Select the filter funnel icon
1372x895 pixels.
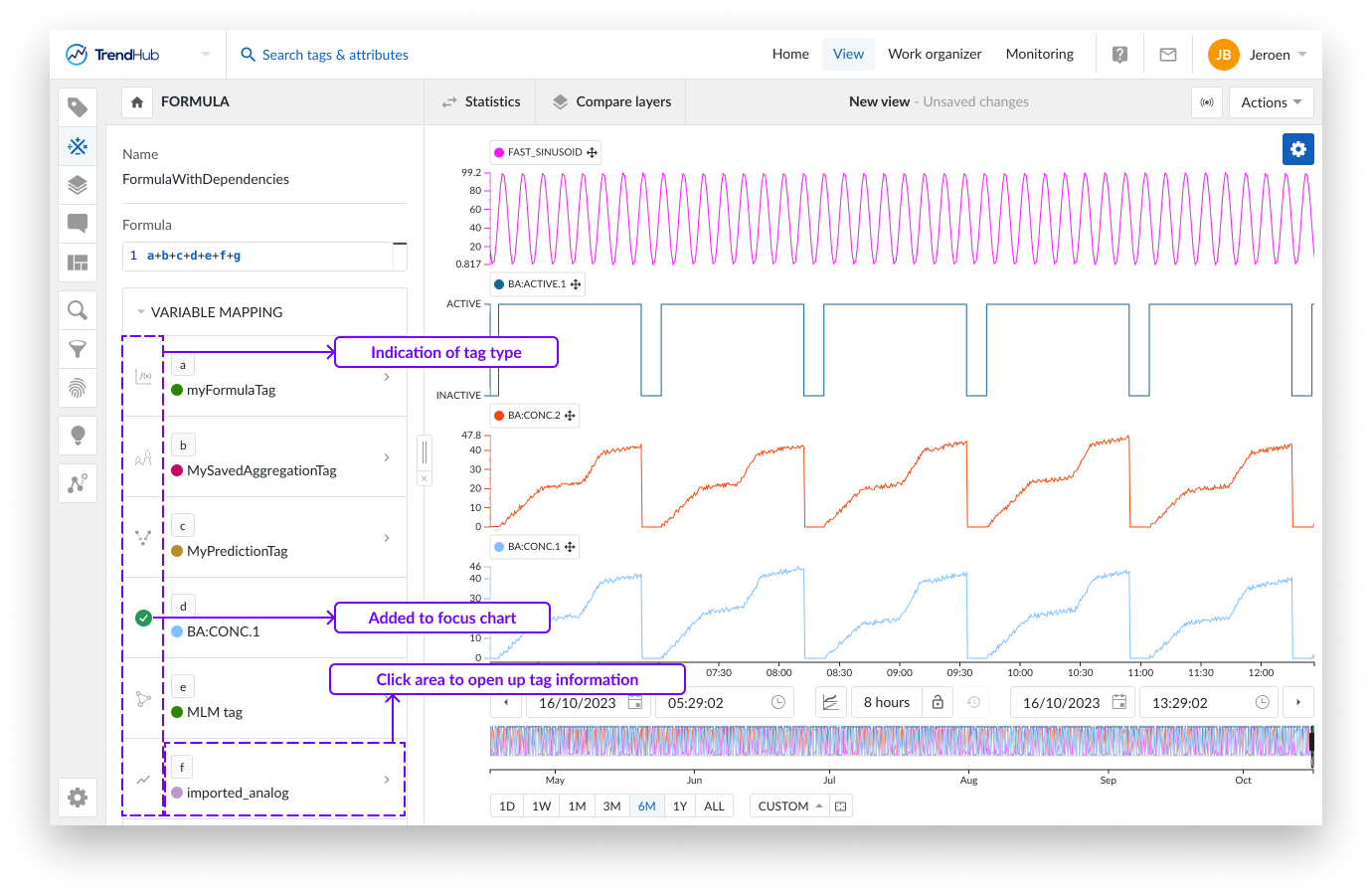tap(78, 349)
